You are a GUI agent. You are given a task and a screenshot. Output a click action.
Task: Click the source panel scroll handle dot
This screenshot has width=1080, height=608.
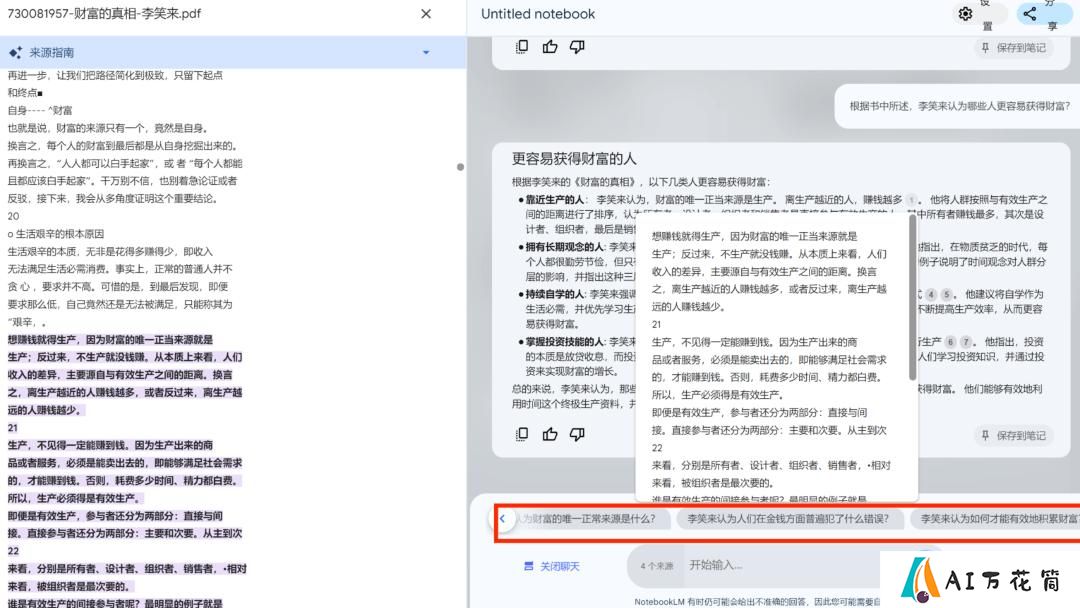coord(460,167)
